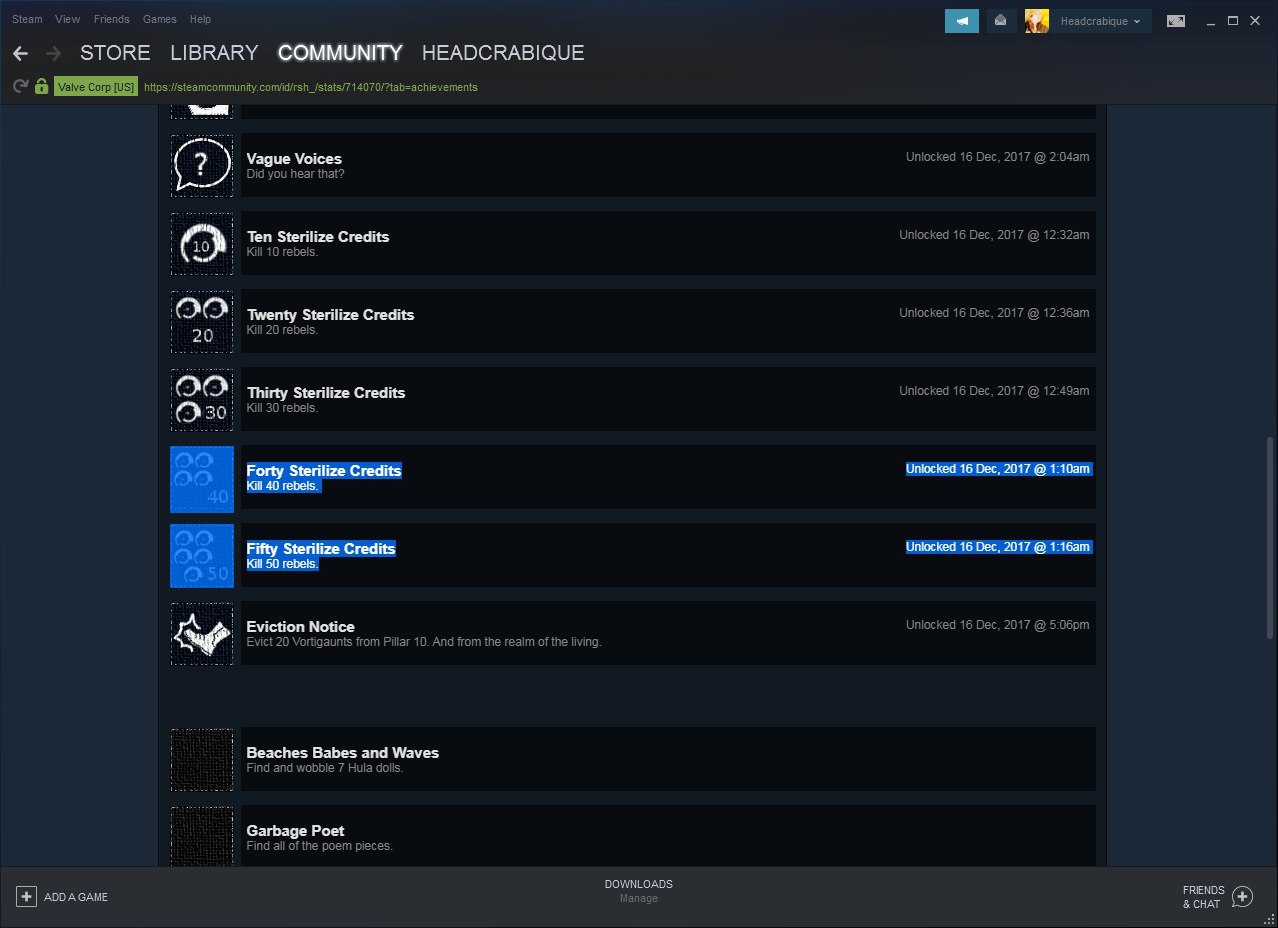1278x928 pixels.
Task: Open the Headcrabique account dropdown
Action: coord(1101,21)
